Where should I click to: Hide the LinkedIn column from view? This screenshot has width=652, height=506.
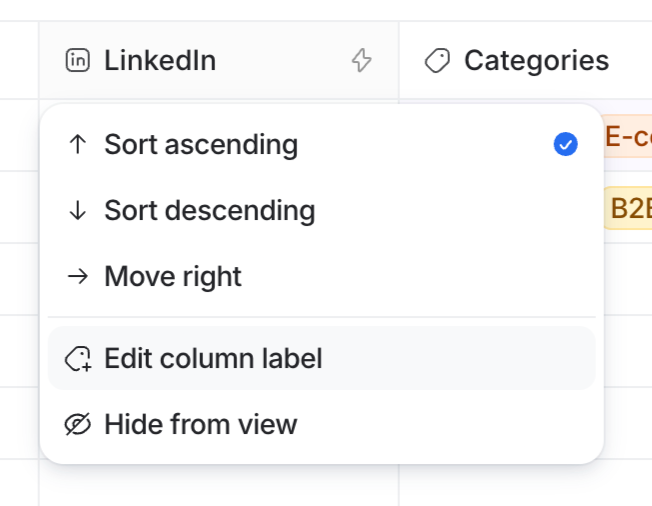coord(200,425)
